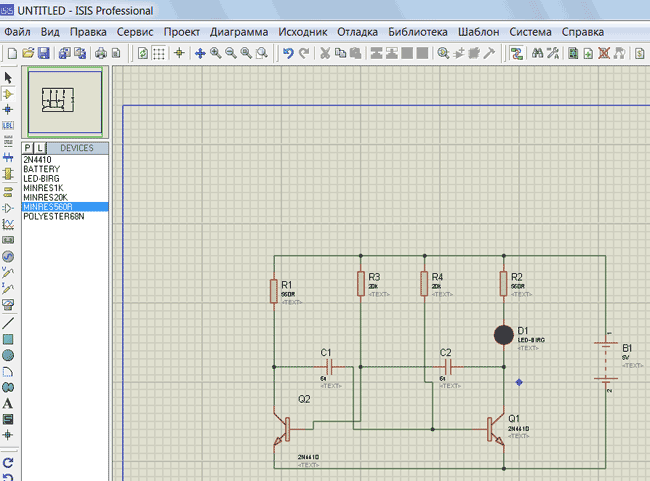Image resolution: width=650 pixels, height=481 pixels.
Task: Create a new design file
Action: (12, 53)
